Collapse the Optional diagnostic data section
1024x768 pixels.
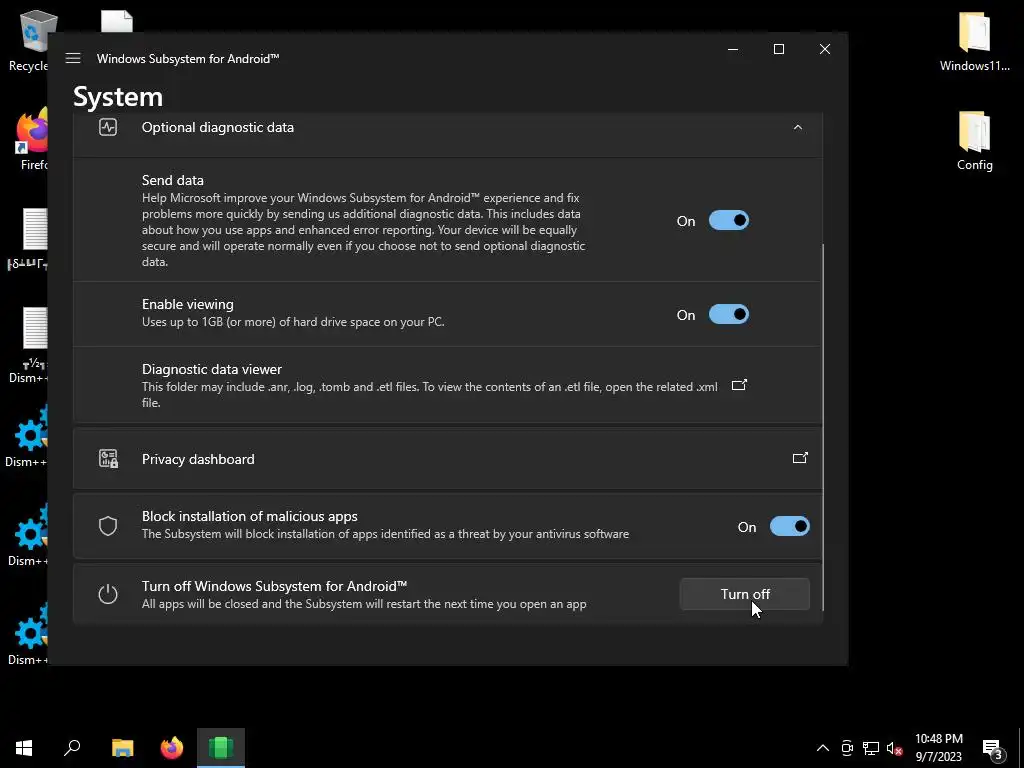(797, 127)
